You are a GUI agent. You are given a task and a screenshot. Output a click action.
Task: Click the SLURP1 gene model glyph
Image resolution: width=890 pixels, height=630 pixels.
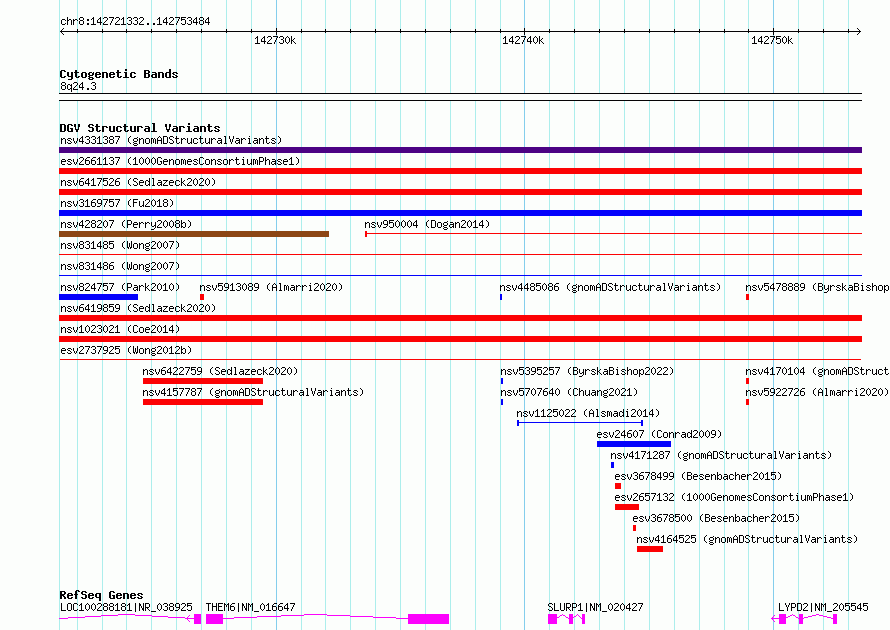pos(566,619)
